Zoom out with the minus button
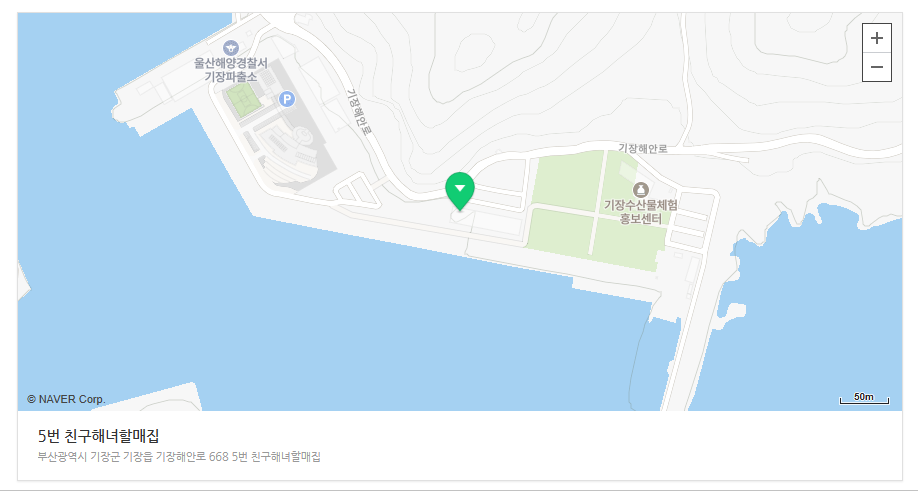Screen dimensions: 918x491 (x=876, y=67)
